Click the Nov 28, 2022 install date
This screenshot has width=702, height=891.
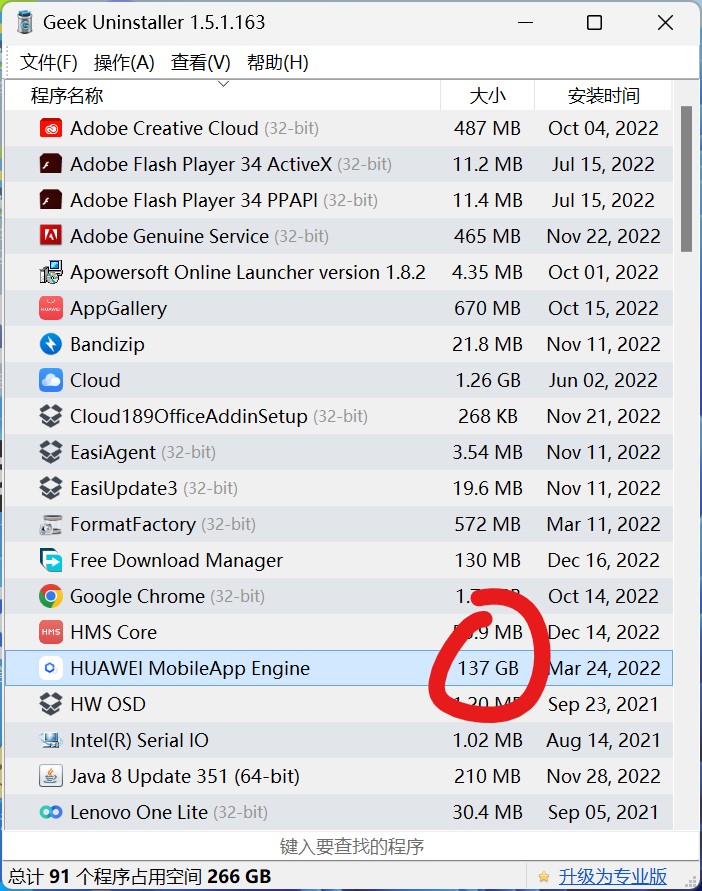click(604, 776)
